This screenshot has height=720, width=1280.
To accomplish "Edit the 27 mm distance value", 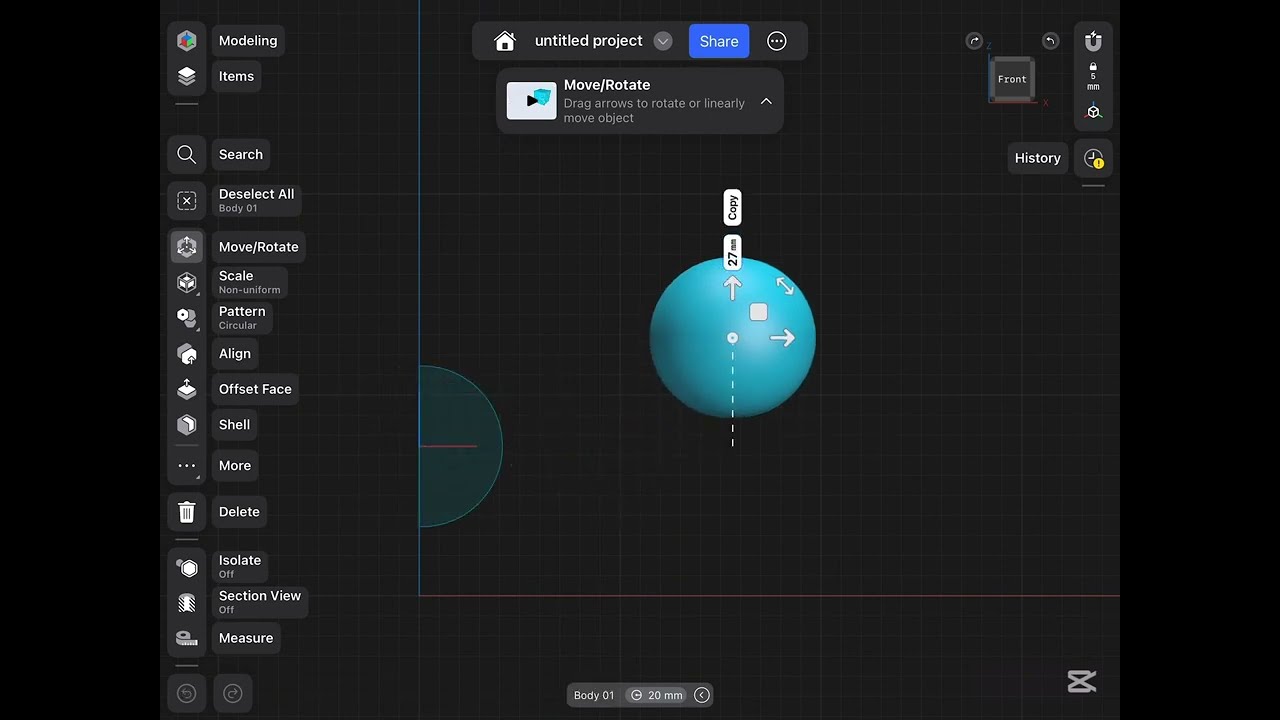I will (x=732, y=252).
